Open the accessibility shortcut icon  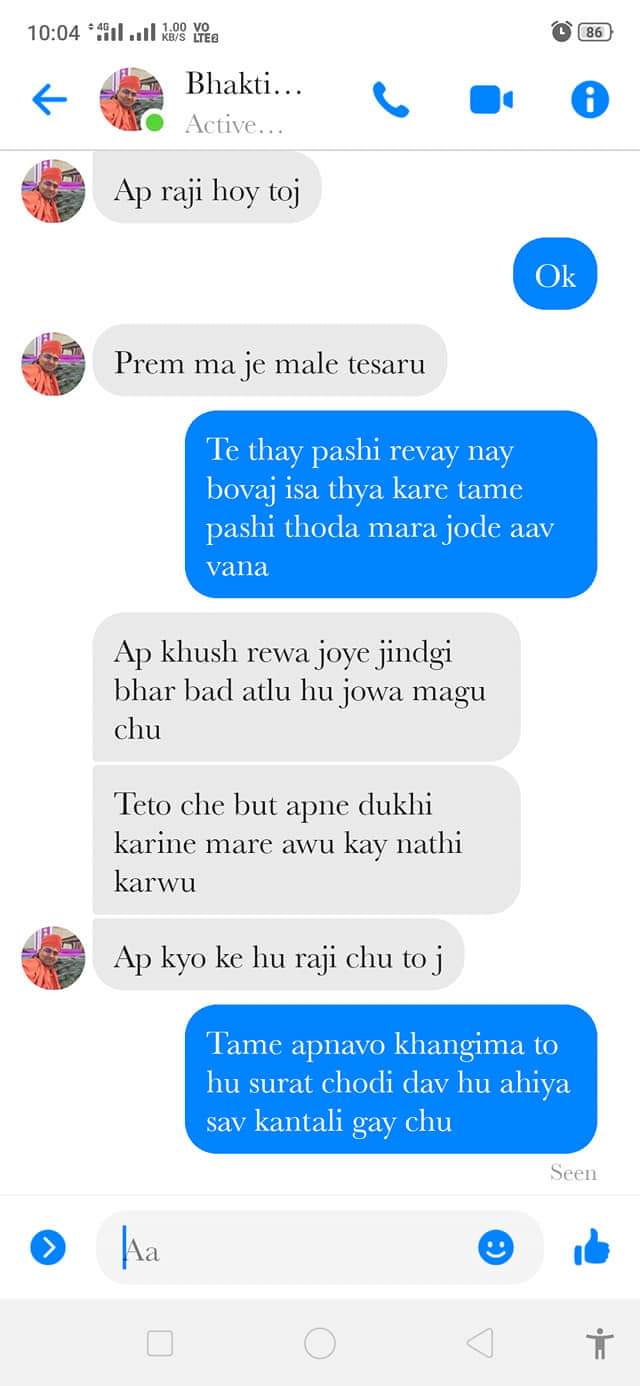click(600, 1342)
